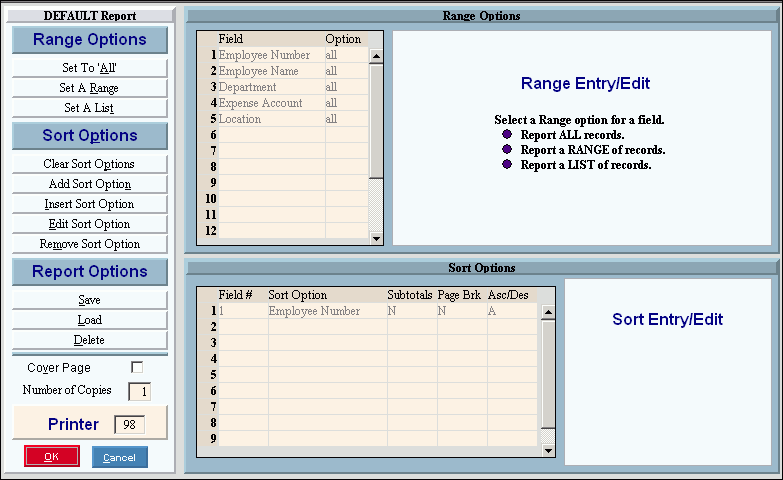Click the Set A List button
Image resolution: width=783 pixels, height=480 pixels.
(x=89, y=108)
